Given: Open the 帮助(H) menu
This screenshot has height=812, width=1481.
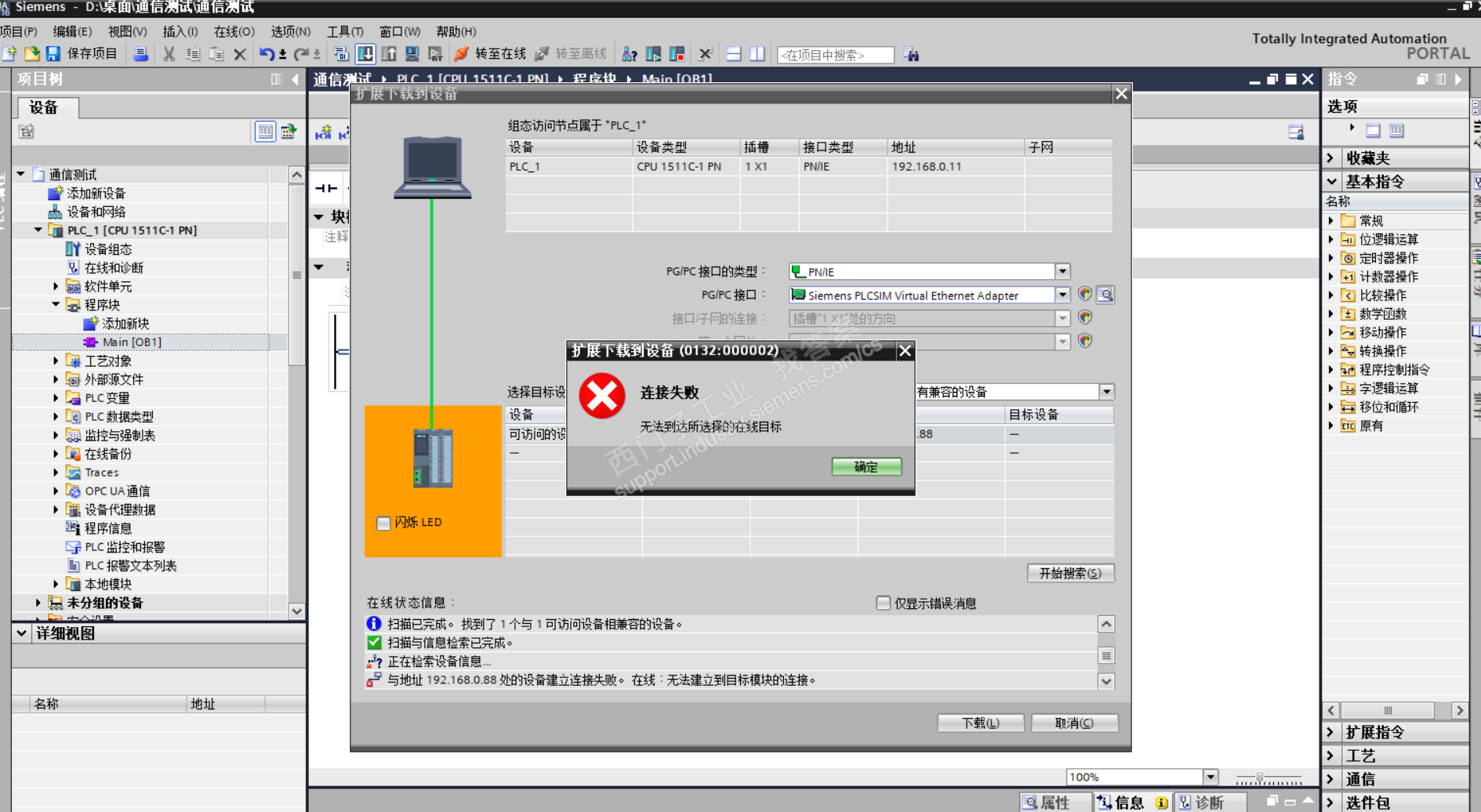Looking at the screenshot, I should [456, 31].
